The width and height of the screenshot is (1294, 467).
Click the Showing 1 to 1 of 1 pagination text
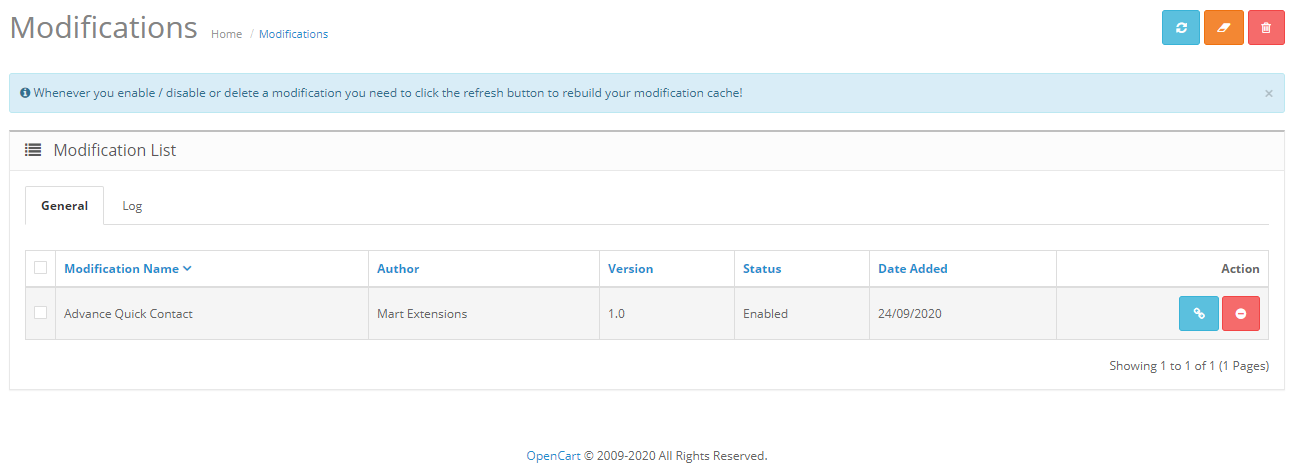pos(1189,366)
